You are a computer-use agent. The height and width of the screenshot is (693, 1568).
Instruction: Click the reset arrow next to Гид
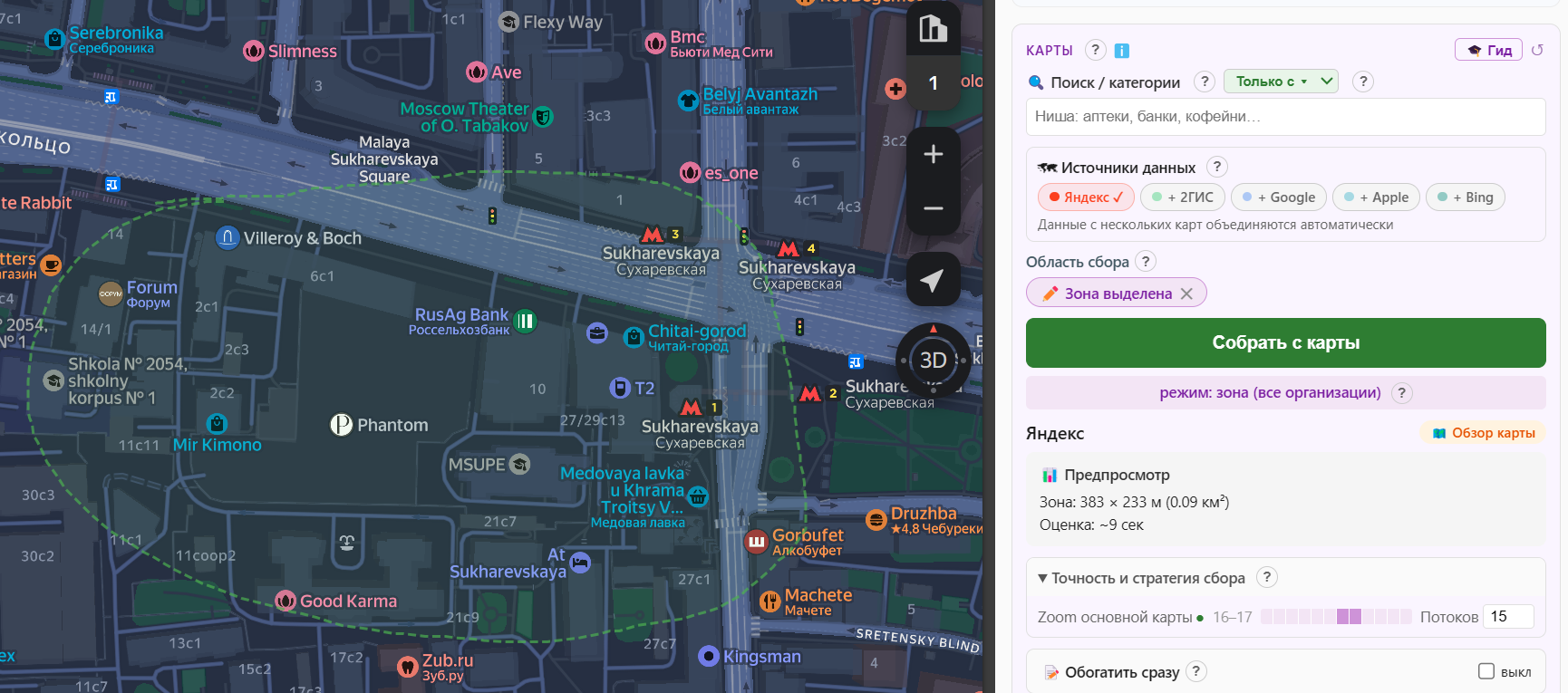pos(1537,50)
